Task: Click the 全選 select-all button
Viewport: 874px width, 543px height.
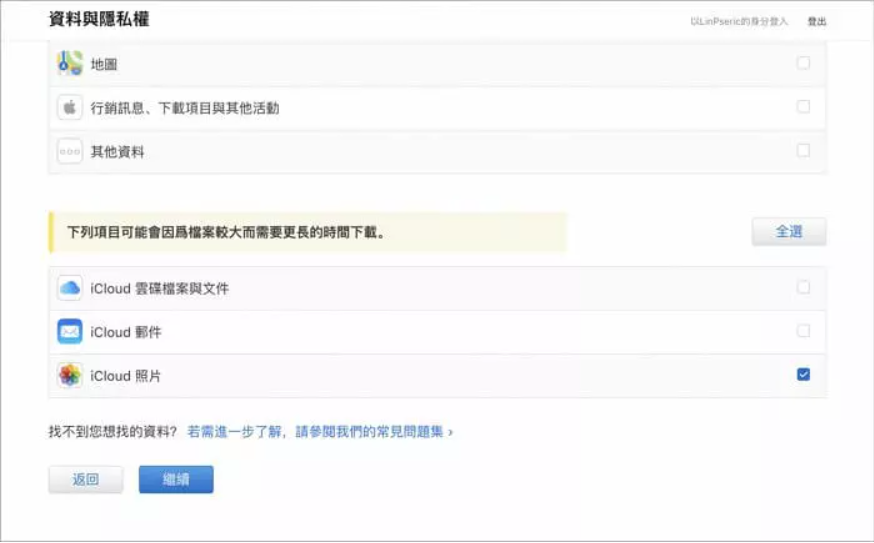Action: [x=789, y=231]
